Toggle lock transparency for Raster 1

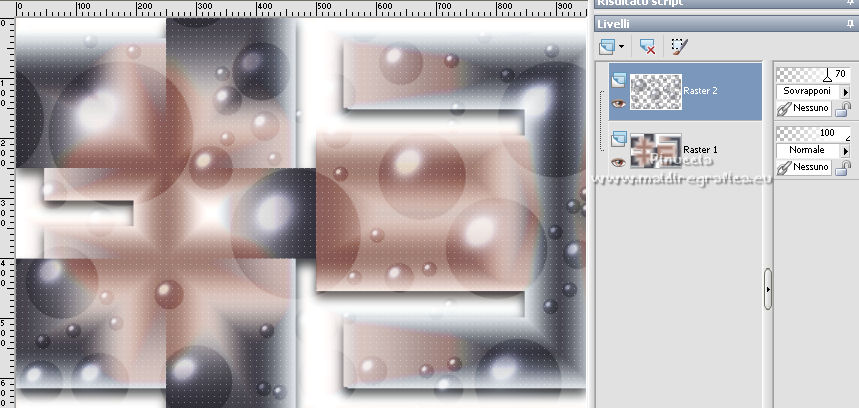(843, 168)
